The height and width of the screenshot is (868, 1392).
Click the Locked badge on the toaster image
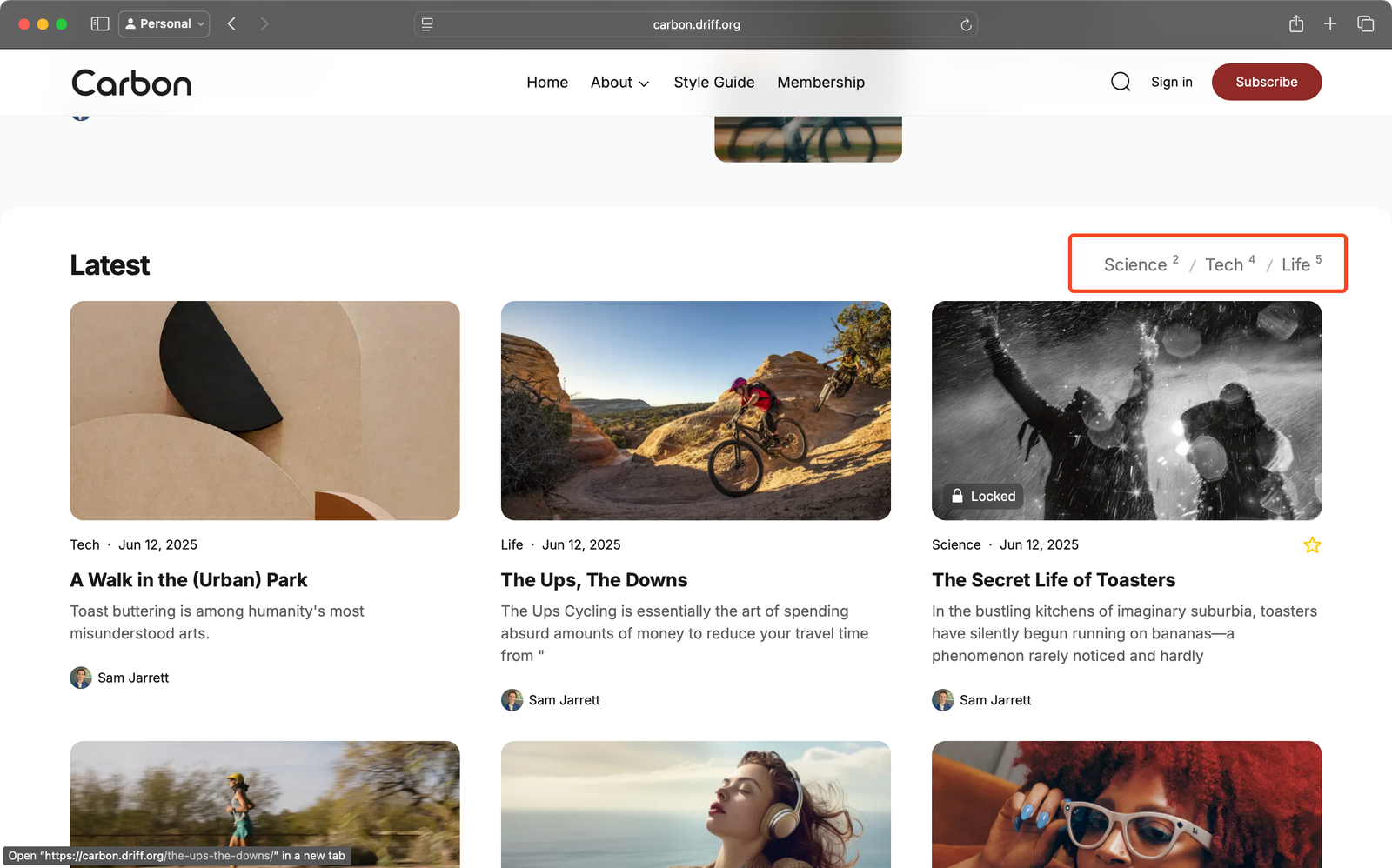983,496
